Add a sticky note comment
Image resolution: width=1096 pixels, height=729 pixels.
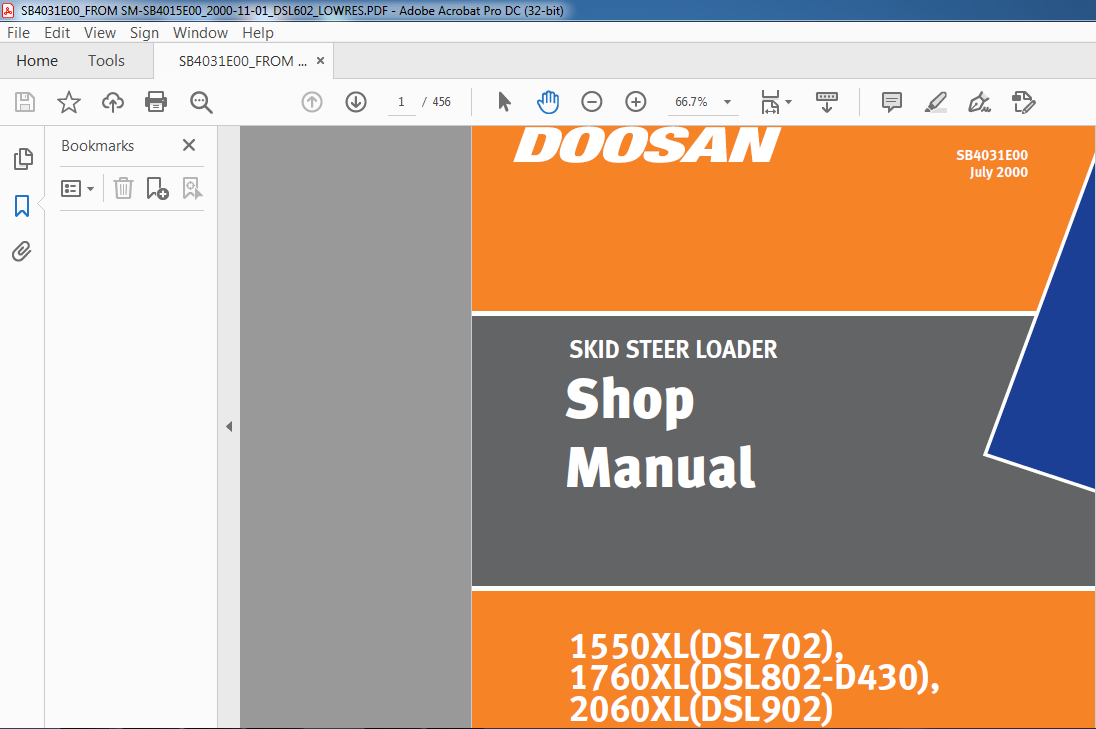[892, 102]
